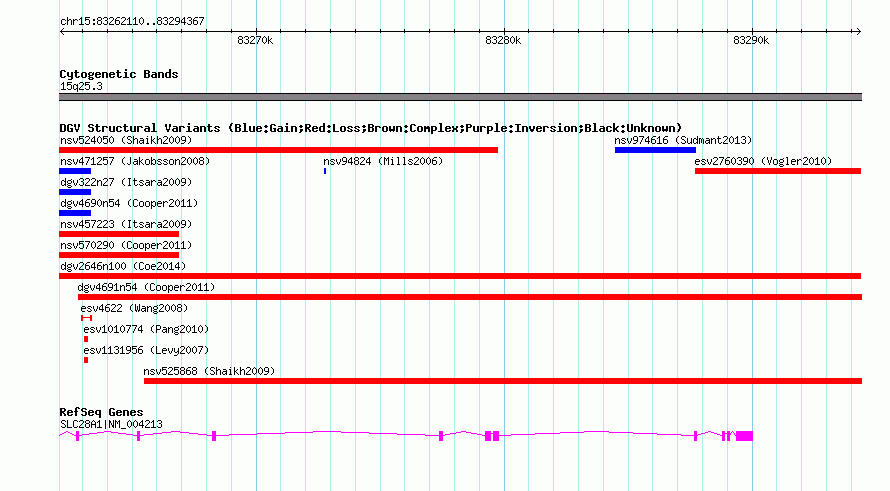The image size is (890, 491).
Task: Click the blue gain bar under nsv974616
Action: point(655,150)
